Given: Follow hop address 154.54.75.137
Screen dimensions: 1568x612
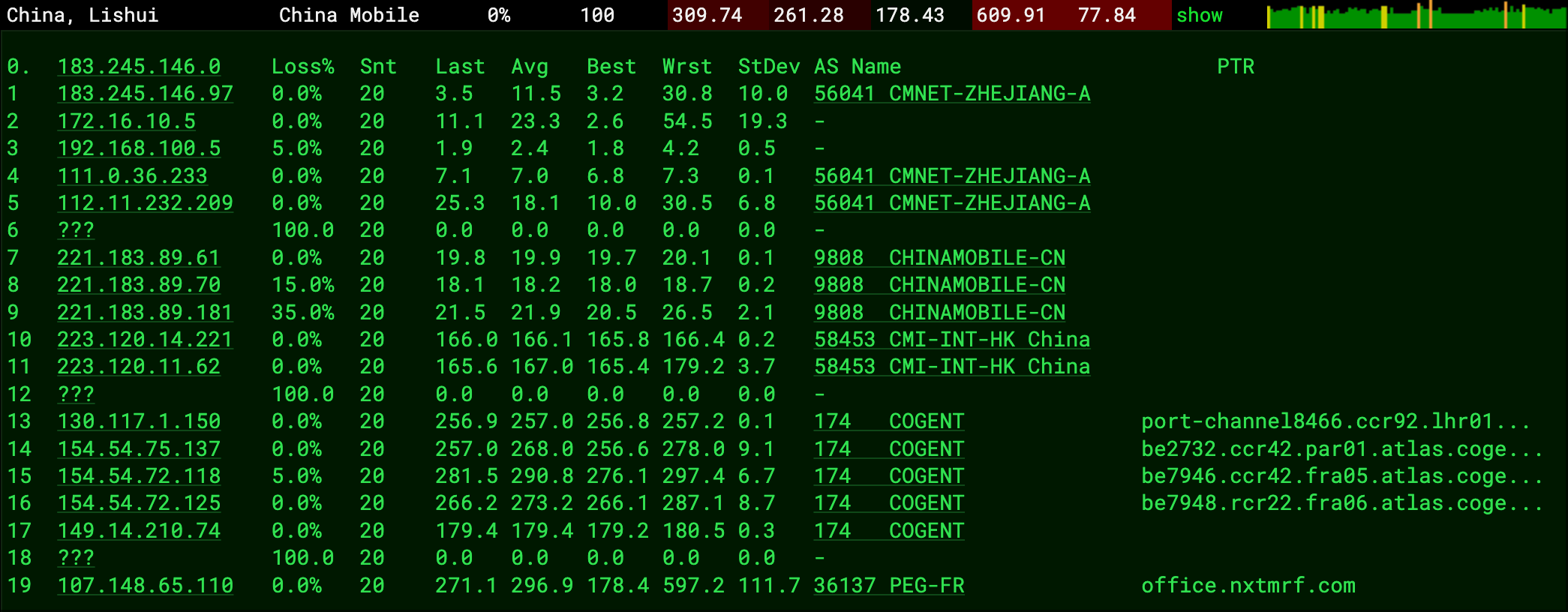Looking at the screenshot, I should pos(139,449).
